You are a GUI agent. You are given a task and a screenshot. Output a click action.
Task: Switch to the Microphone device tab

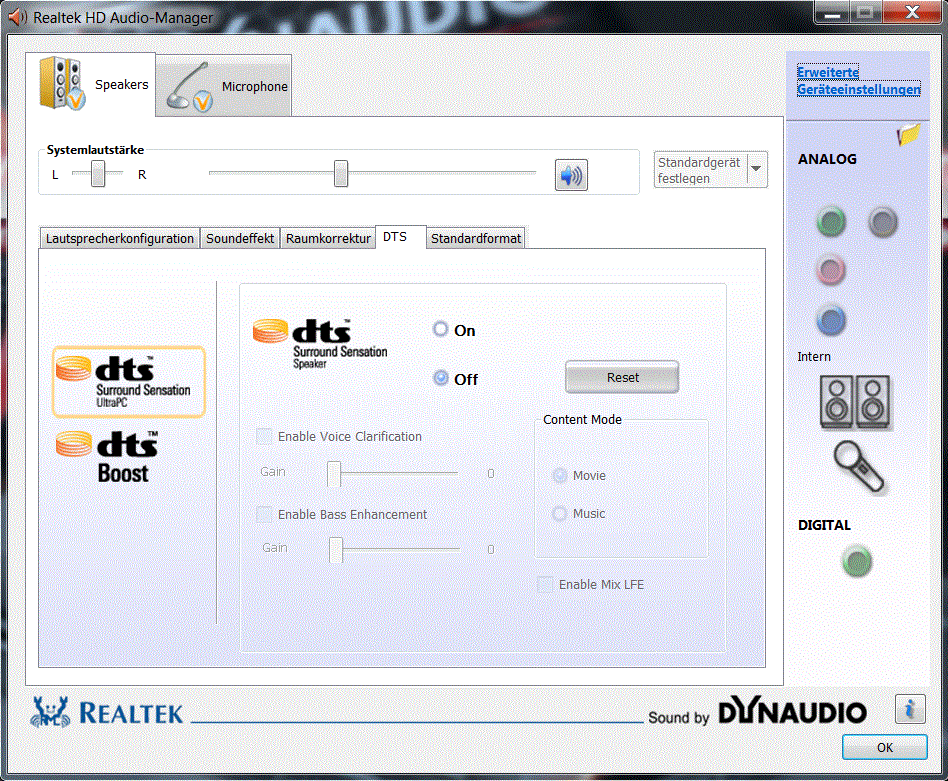[224, 86]
